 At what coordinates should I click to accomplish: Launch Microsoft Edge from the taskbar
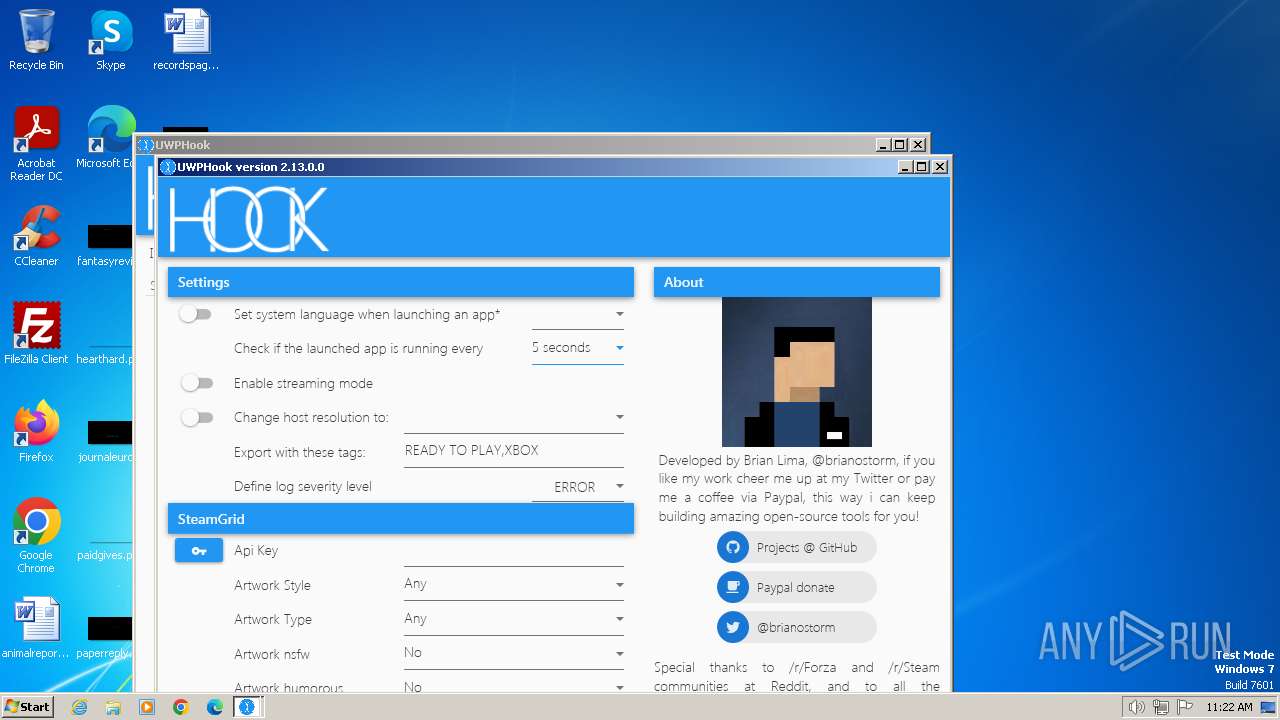coord(215,707)
